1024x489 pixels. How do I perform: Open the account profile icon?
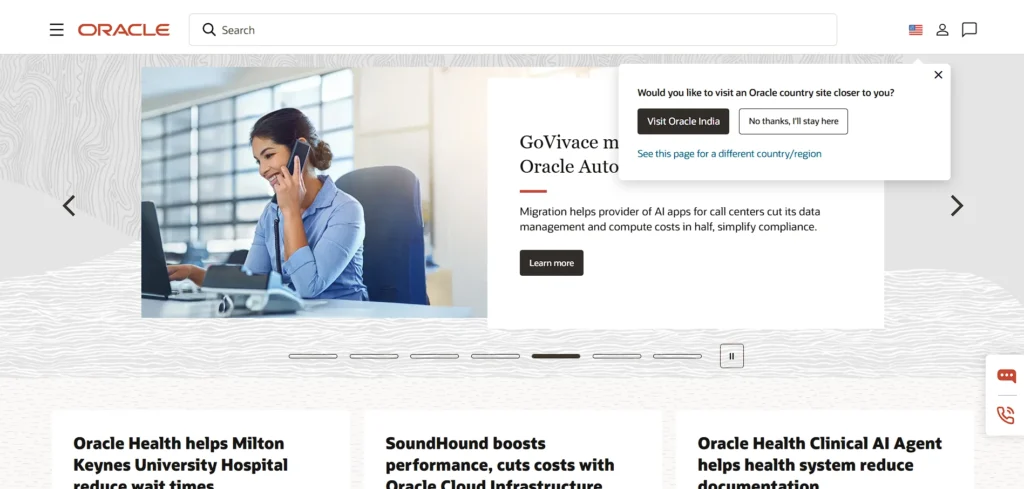click(942, 30)
